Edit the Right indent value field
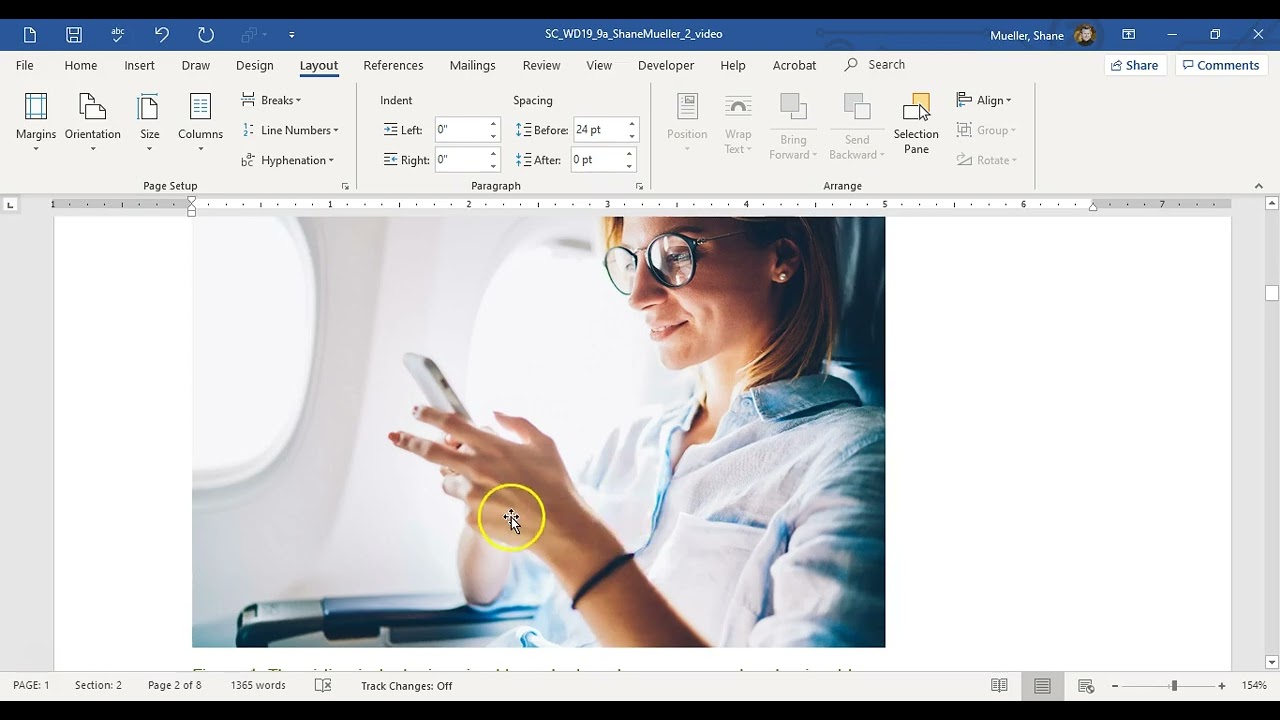 [461, 160]
